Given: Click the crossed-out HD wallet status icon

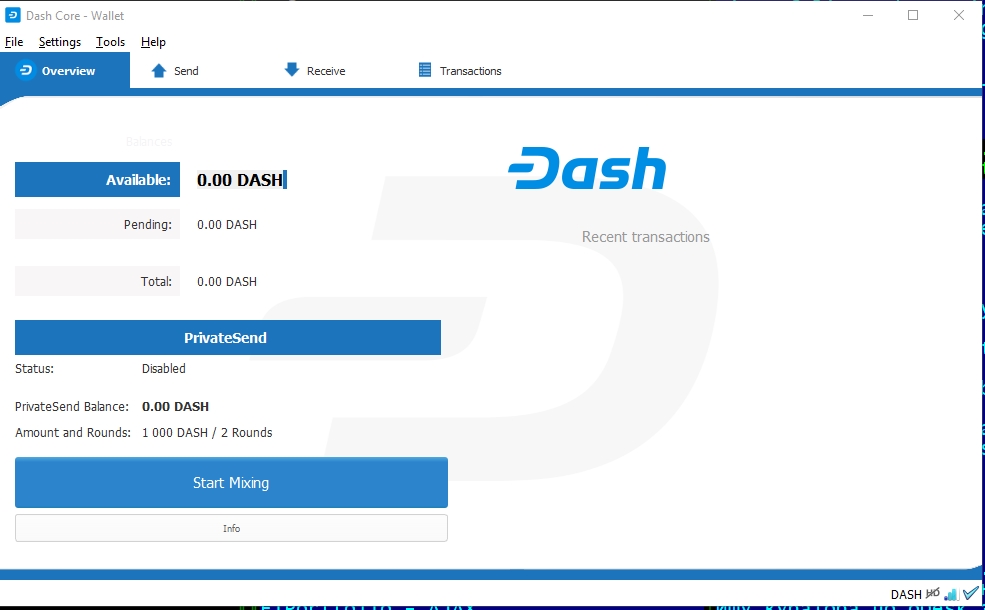Looking at the screenshot, I should click(933, 593).
